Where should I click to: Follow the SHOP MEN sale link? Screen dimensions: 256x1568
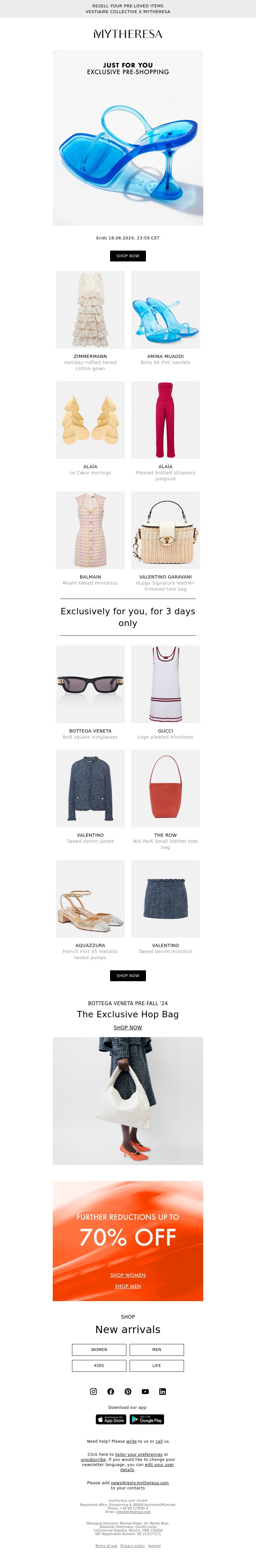click(128, 1286)
